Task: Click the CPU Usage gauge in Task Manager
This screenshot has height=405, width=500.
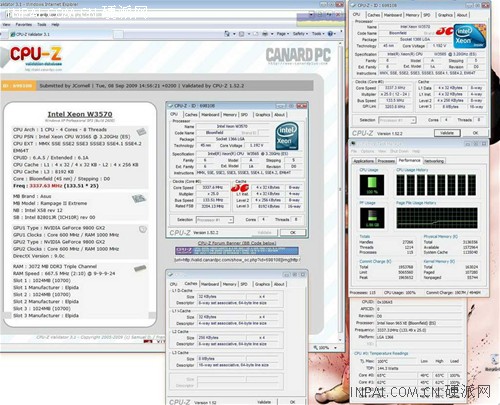Action: point(372,185)
